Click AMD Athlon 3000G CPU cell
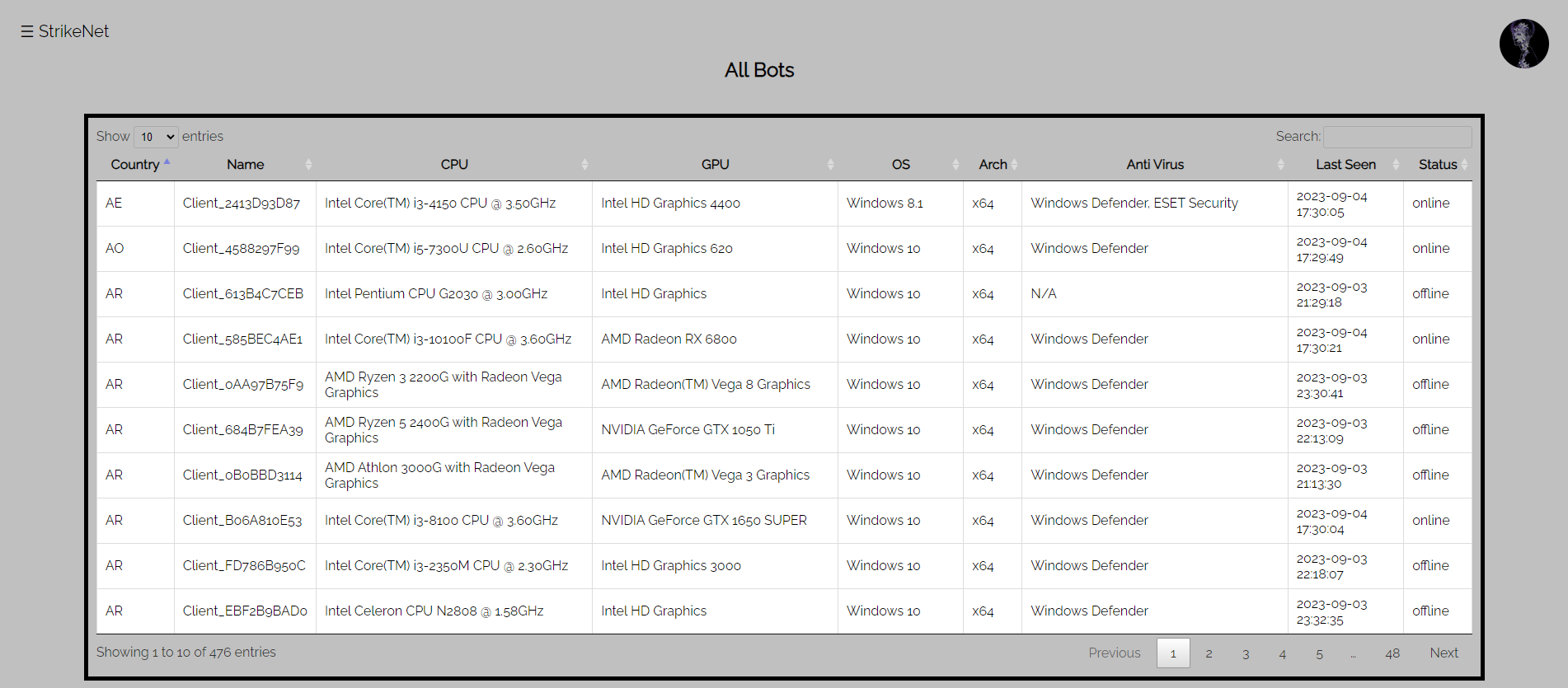1568x688 pixels. point(454,475)
